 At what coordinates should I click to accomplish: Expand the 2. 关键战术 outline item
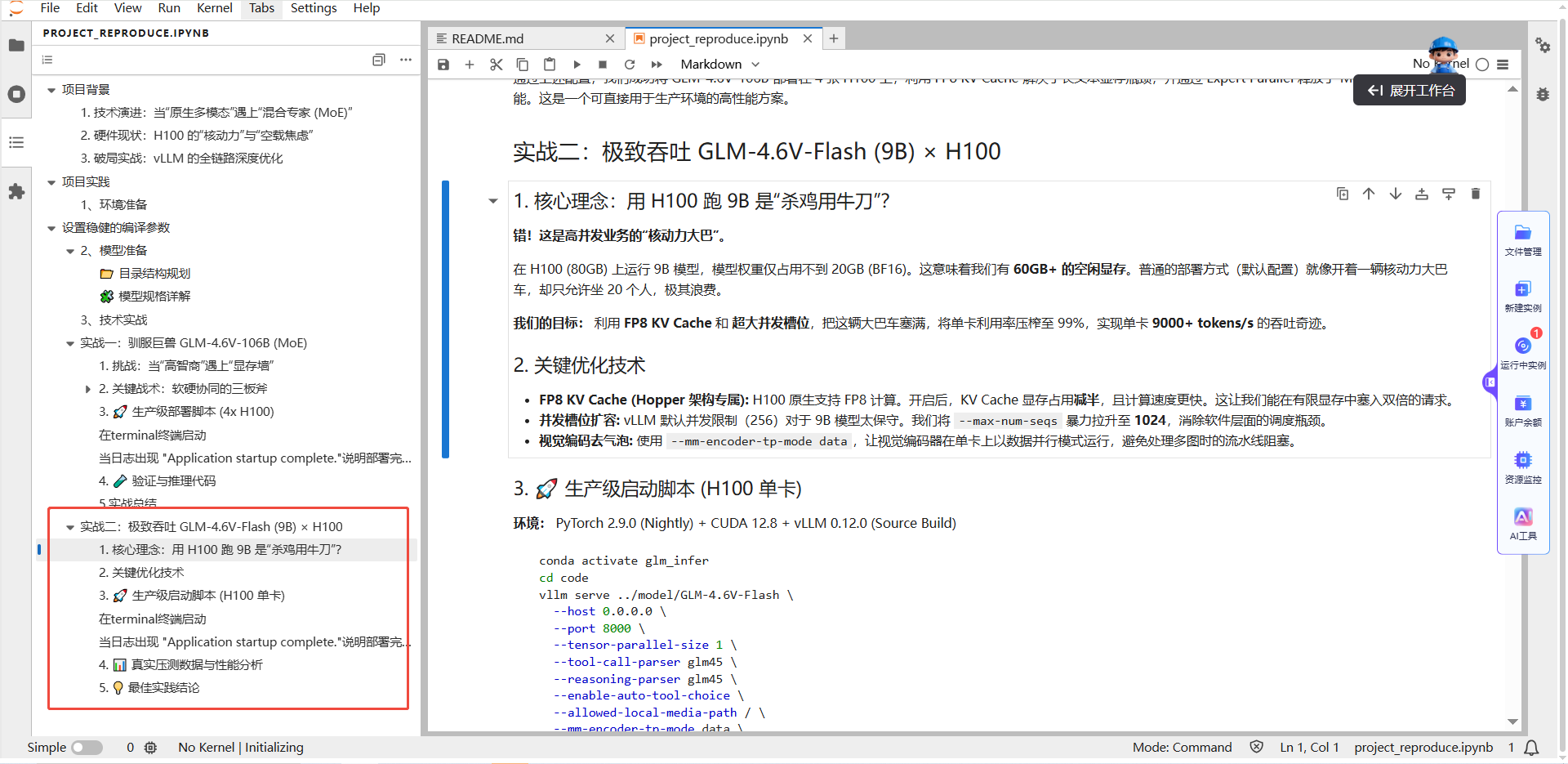pos(88,389)
